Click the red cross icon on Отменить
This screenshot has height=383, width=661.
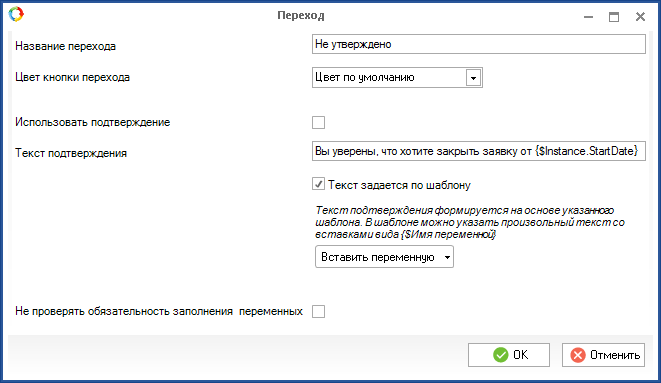pyautogui.click(x=578, y=355)
